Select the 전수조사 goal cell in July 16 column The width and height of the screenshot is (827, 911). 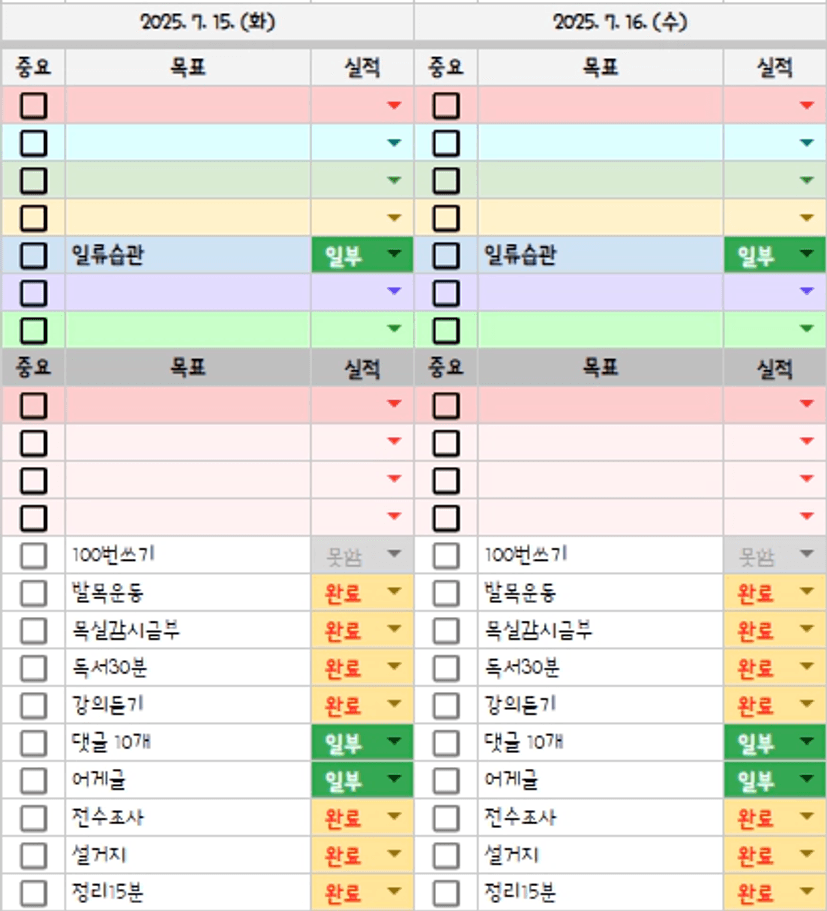point(600,818)
